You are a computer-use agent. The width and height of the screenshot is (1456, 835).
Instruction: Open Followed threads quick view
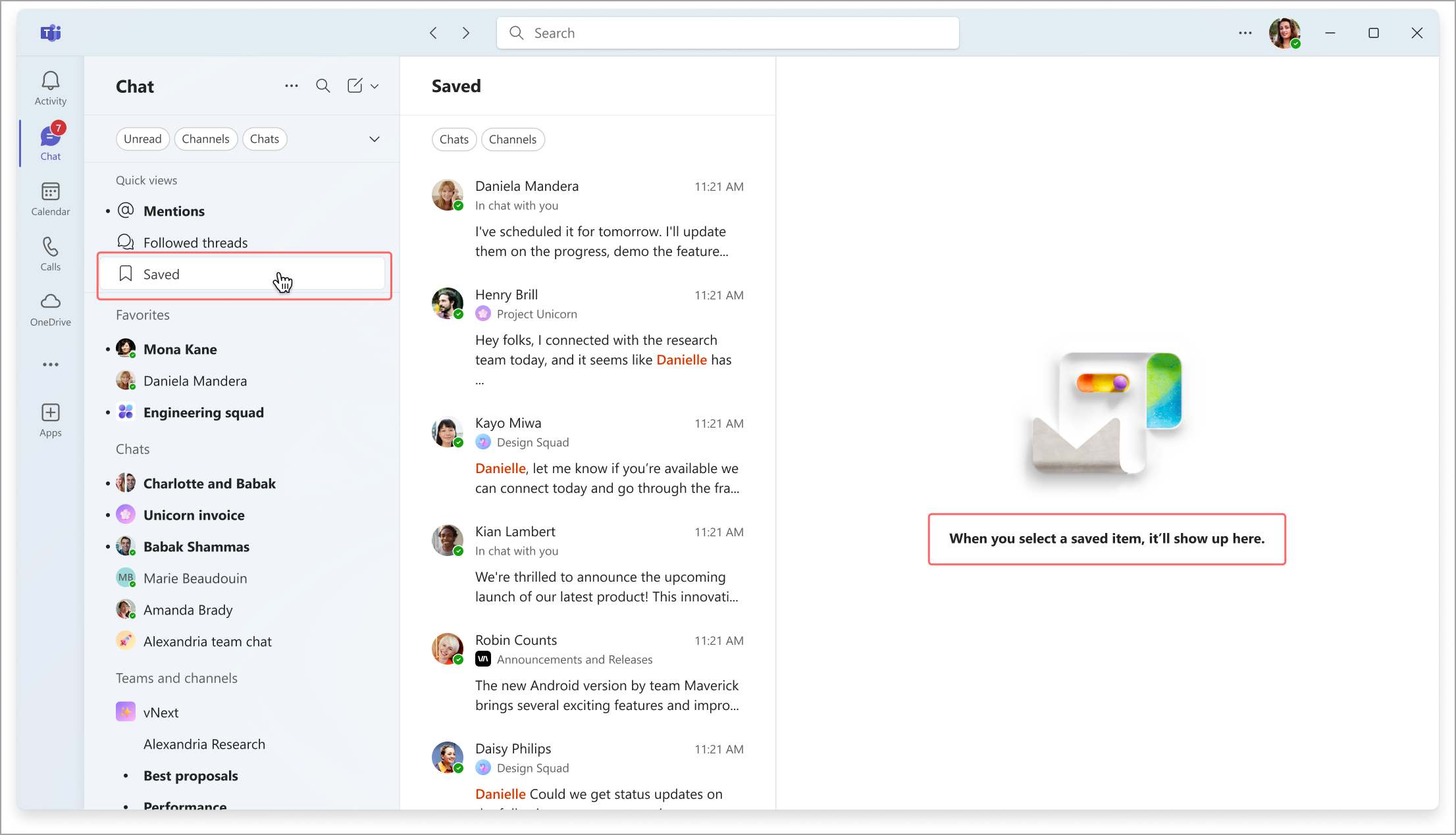(x=242, y=243)
